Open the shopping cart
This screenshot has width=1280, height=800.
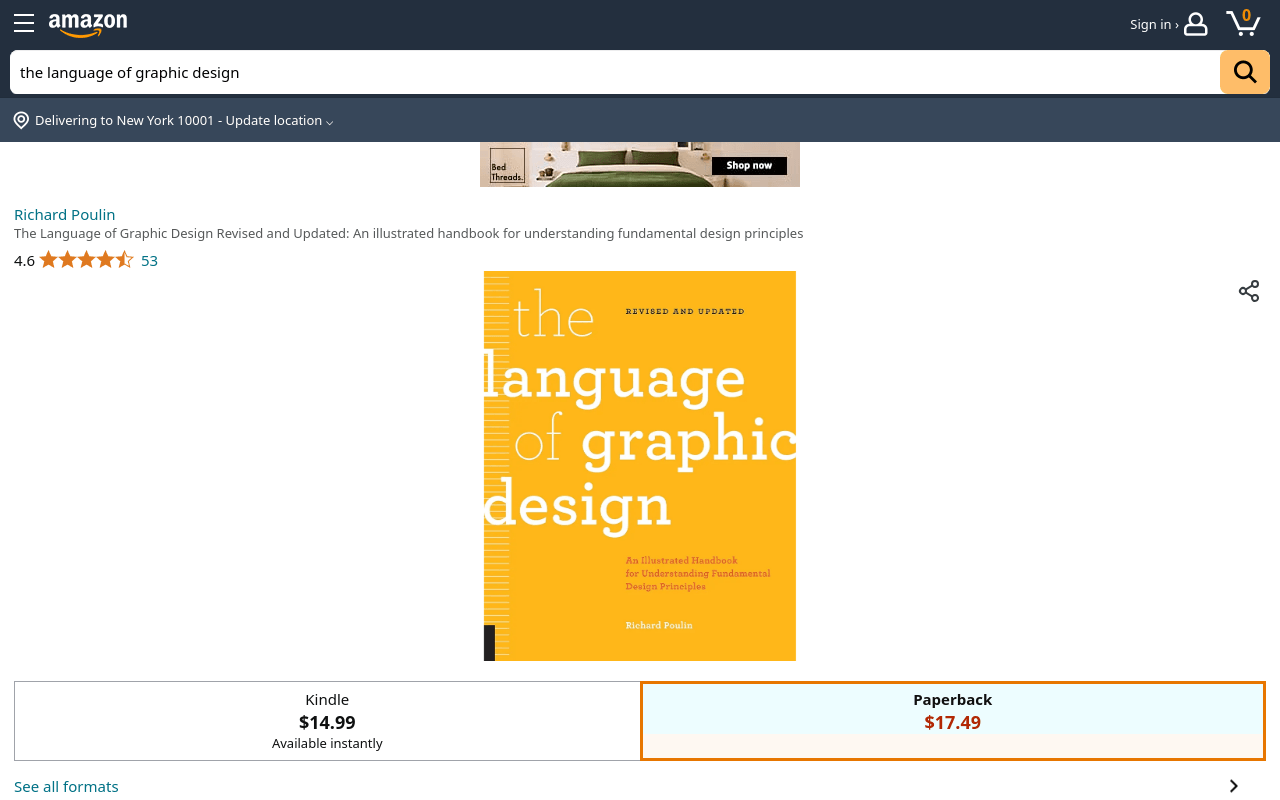(1243, 22)
